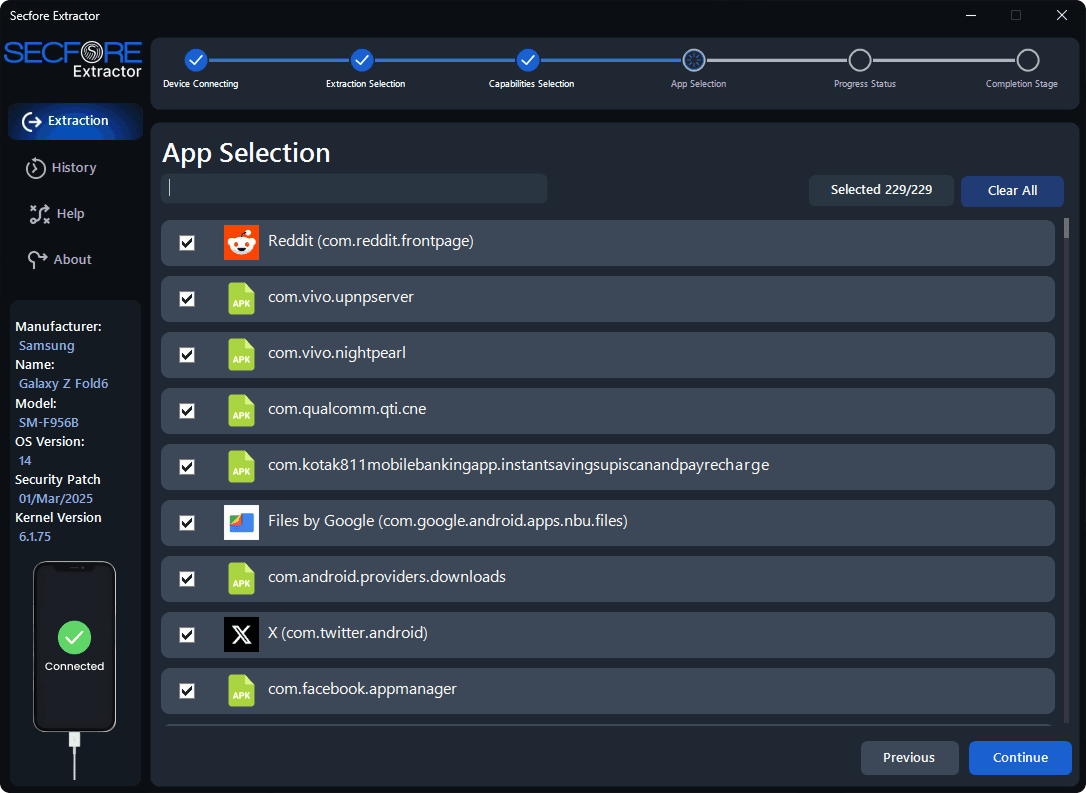Image resolution: width=1086 pixels, height=793 pixels.
Task: Uncheck the com.vivo.nightpearl checkbox
Action: (187, 355)
